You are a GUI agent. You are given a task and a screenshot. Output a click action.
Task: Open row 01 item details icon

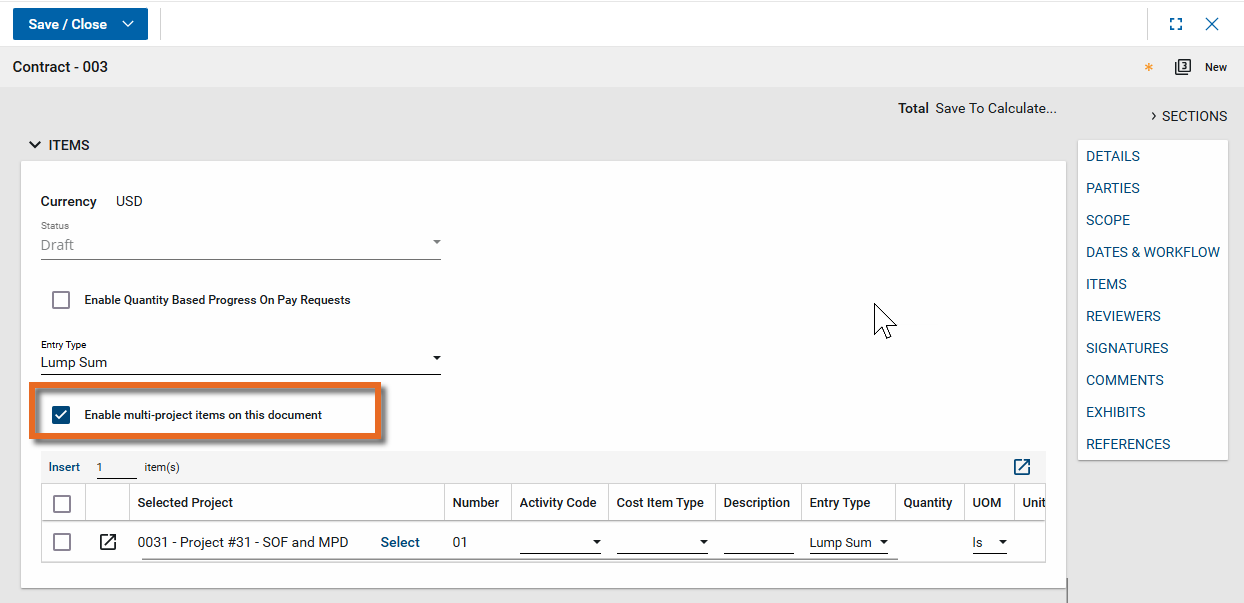tap(108, 542)
